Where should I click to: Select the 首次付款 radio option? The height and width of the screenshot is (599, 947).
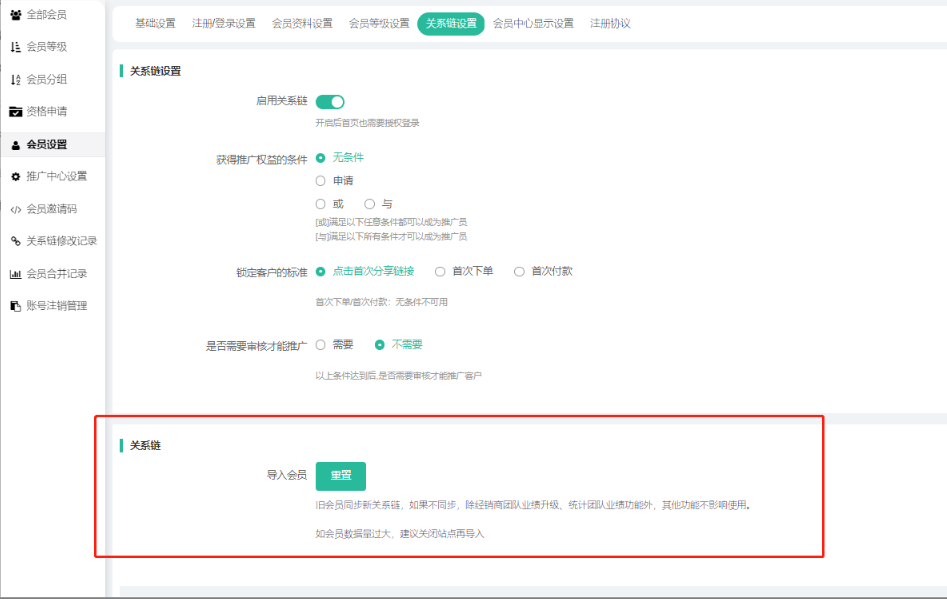(x=519, y=271)
